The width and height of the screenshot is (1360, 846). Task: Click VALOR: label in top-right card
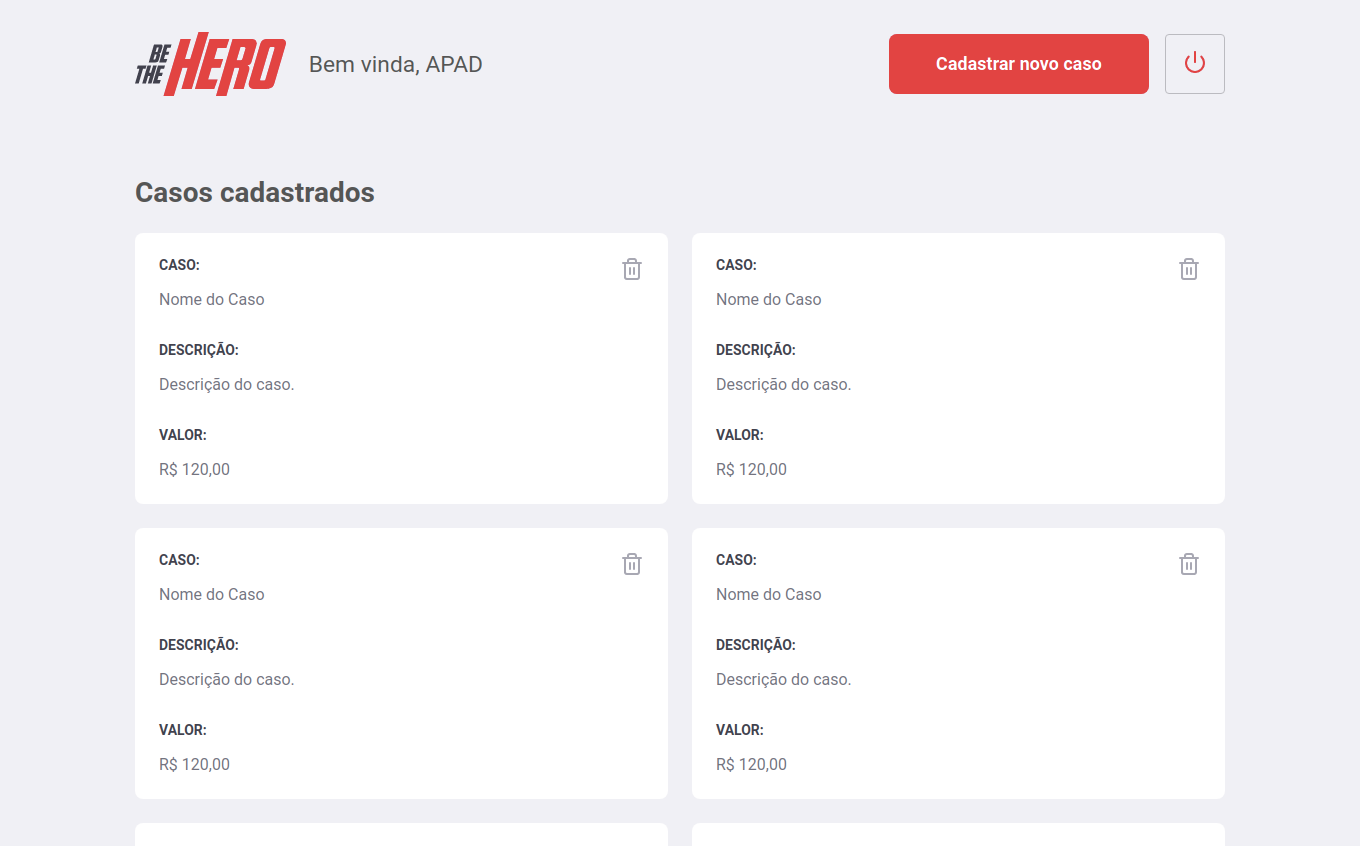740,435
